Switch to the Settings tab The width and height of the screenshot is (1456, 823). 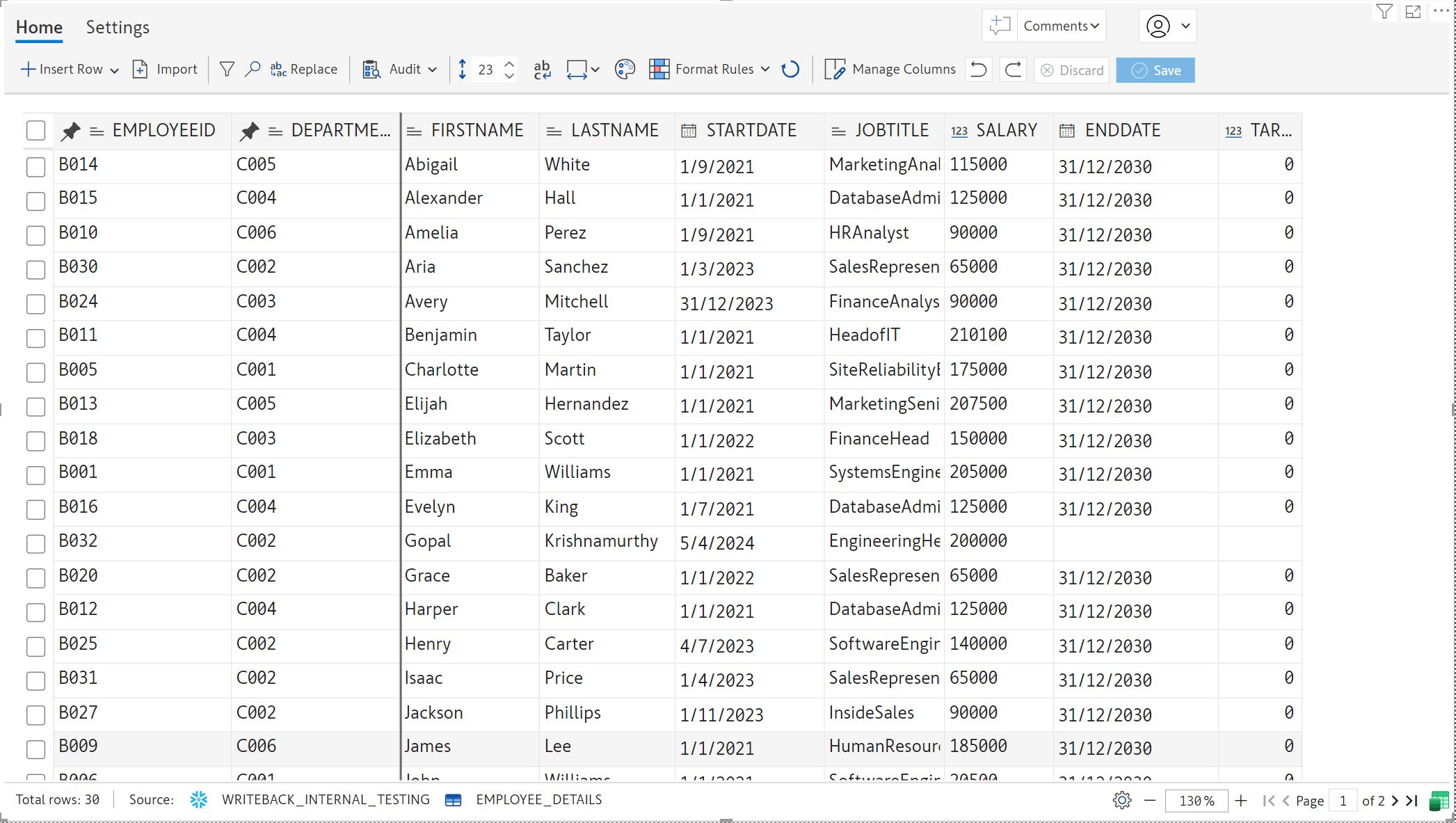(x=118, y=28)
